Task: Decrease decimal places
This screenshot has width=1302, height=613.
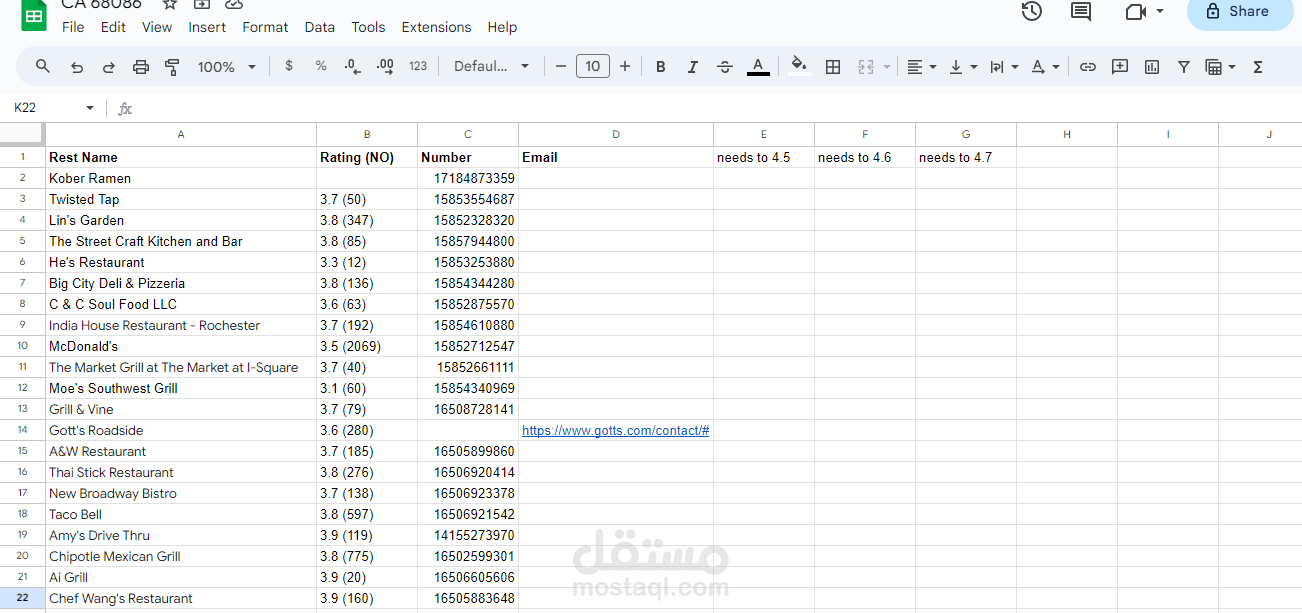Action: [x=352, y=66]
